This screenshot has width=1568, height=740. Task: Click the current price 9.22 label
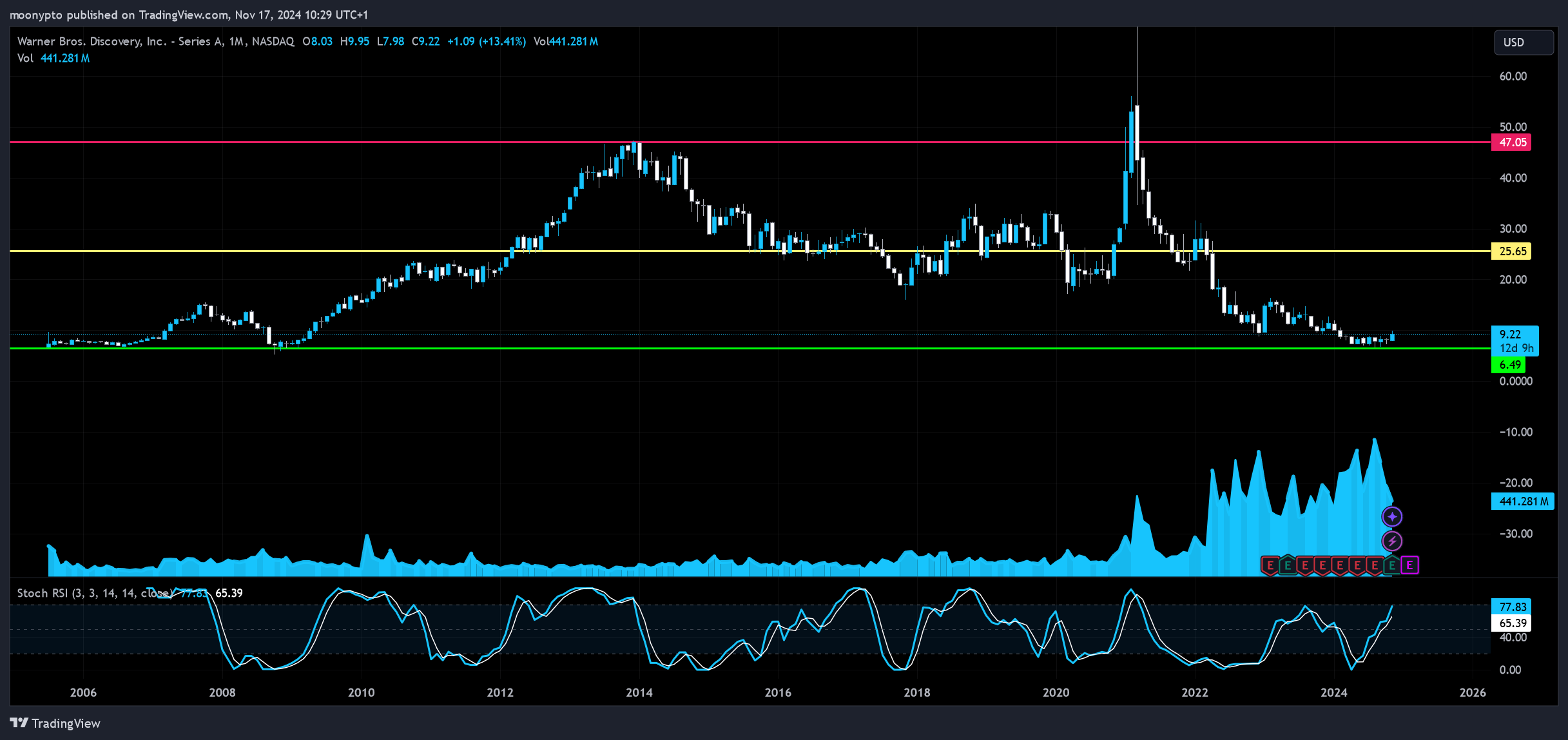(x=1510, y=334)
